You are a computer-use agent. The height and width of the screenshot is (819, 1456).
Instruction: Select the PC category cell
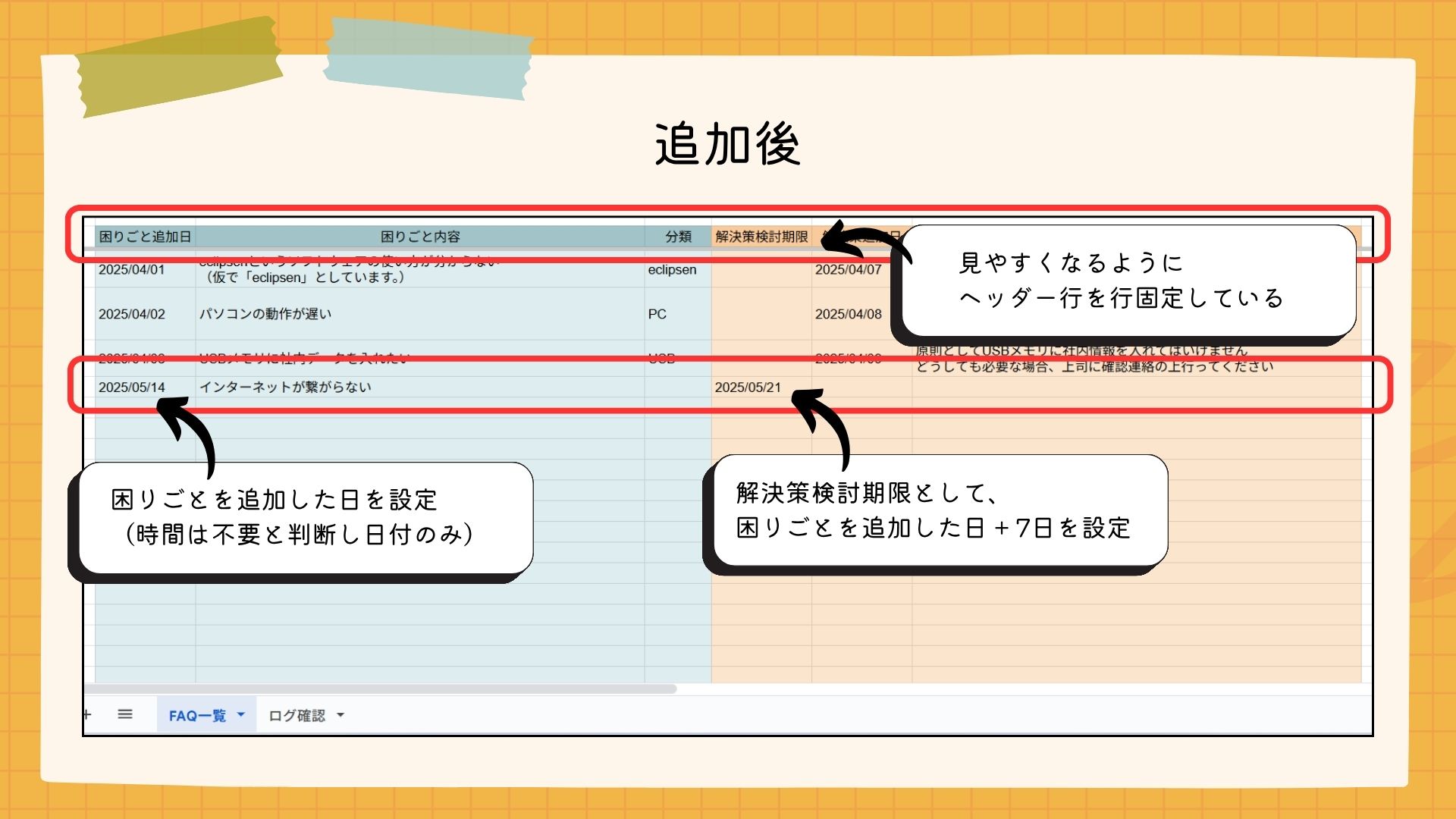657,314
